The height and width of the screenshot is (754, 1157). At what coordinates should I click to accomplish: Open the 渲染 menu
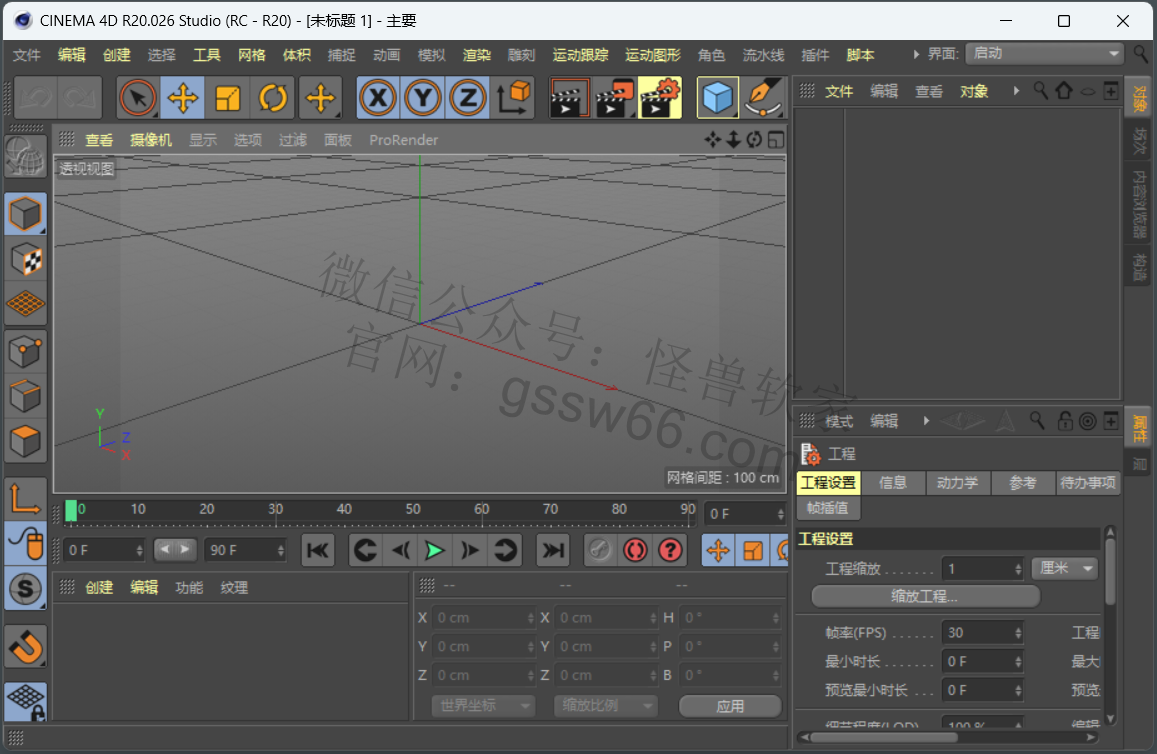click(x=477, y=55)
